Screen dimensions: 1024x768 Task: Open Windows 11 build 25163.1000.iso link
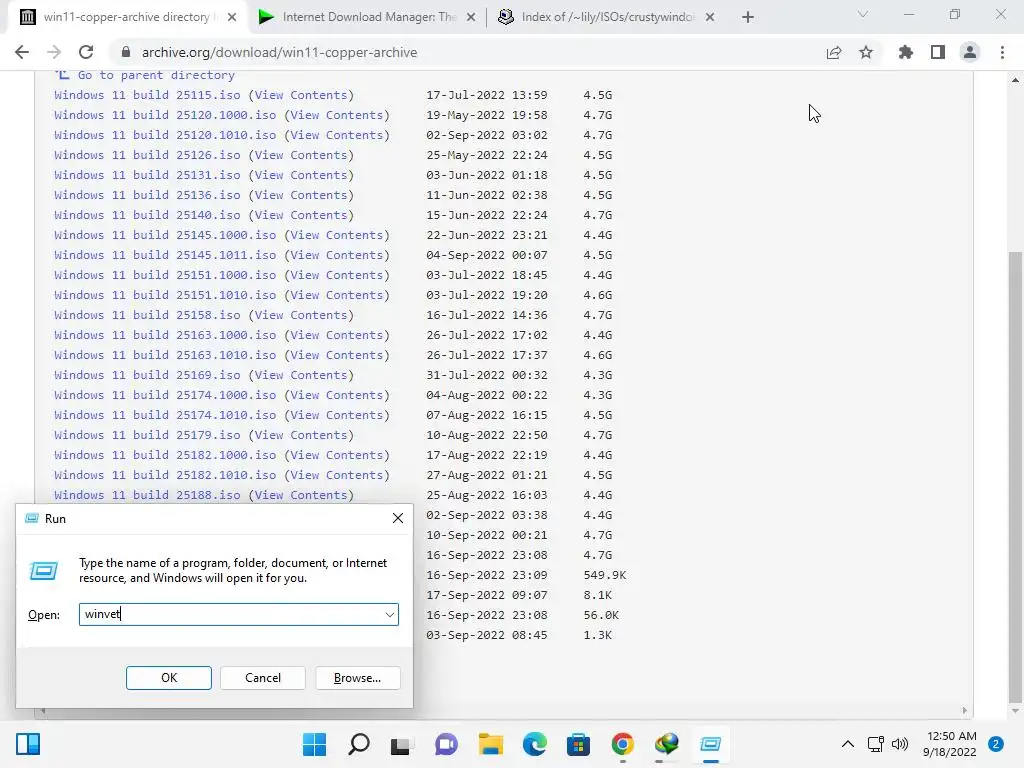pyautogui.click(x=165, y=335)
